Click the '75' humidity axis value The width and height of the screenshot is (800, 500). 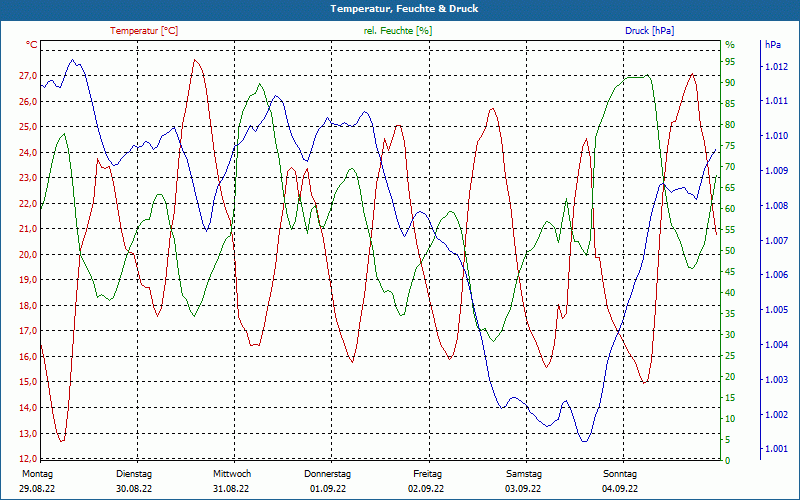point(730,146)
